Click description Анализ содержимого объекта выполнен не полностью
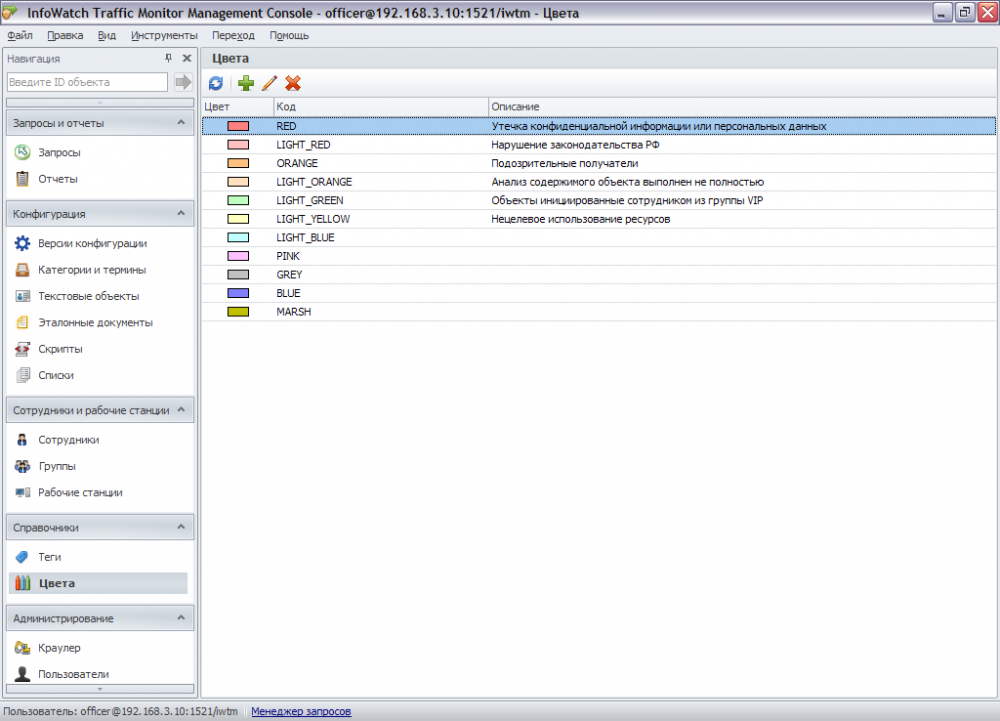Image resolution: width=1000 pixels, height=721 pixels. (x=628, y=182)
